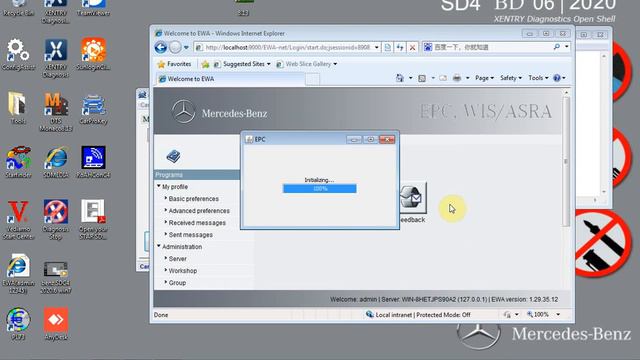Screen dimensions: 640x360
Task: Open the Safety menu
Action: tap(511, 78)
